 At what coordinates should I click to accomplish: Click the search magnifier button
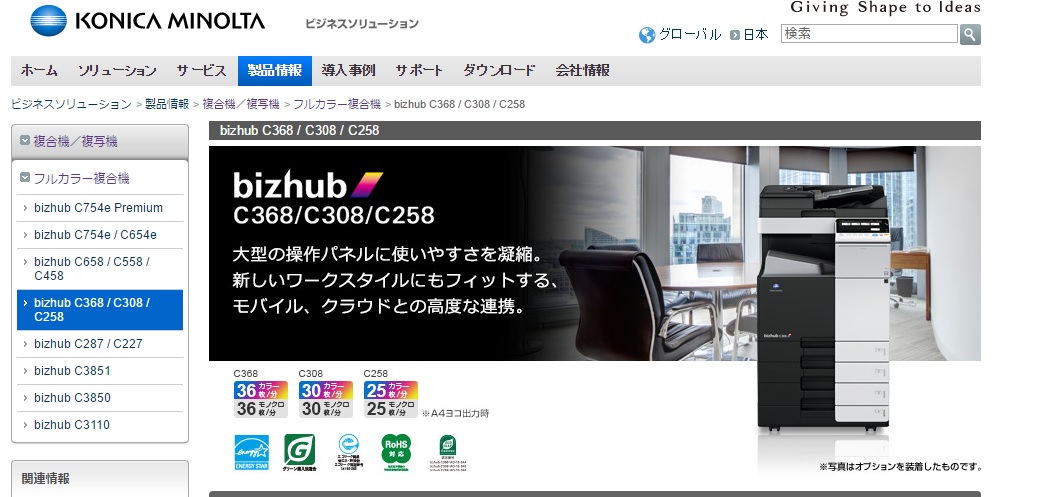point(970,35)
